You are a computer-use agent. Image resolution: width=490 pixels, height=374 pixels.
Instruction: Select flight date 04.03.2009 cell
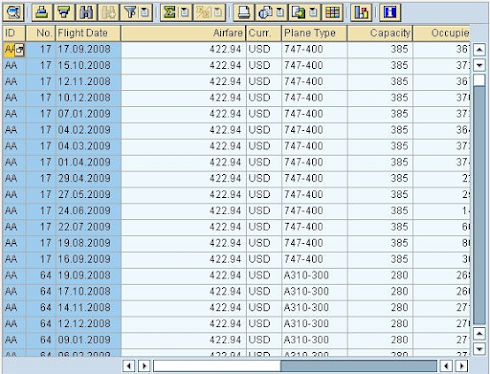click(x=88, y=147)
